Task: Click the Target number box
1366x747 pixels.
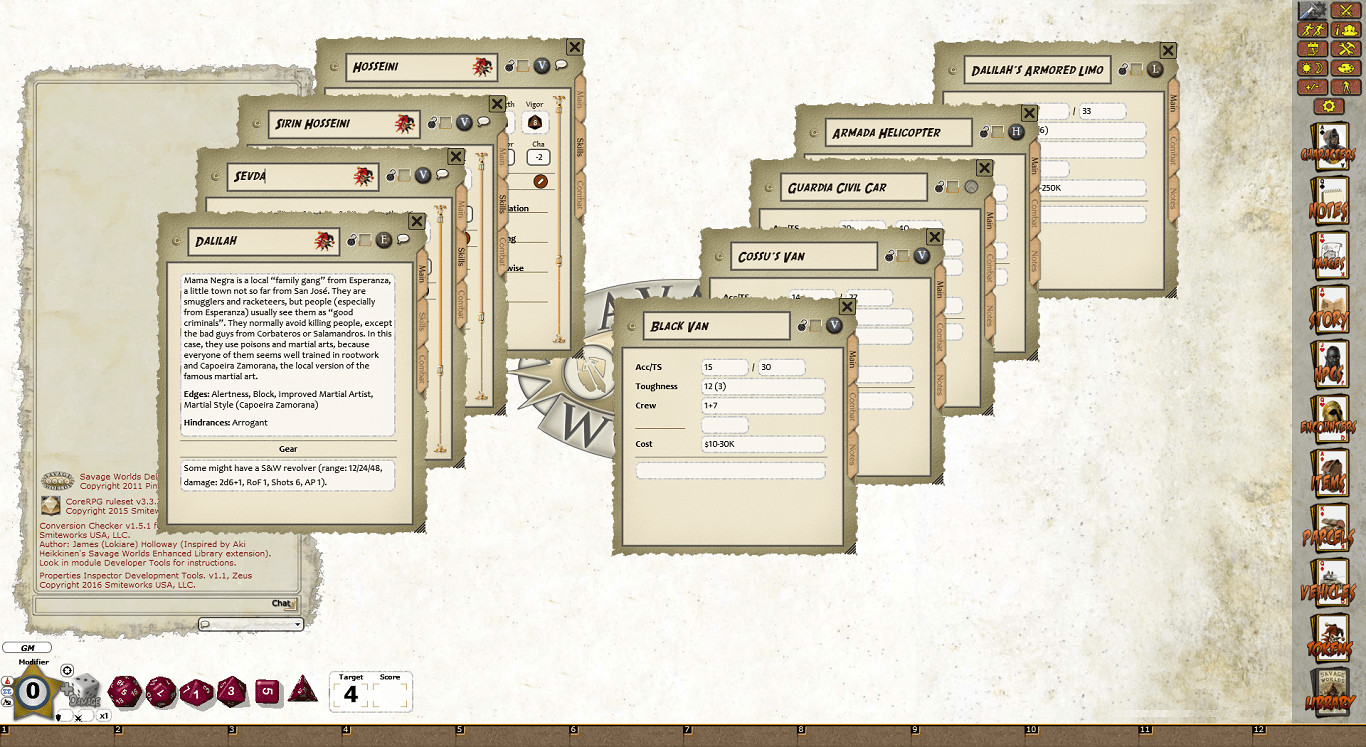Action: (351, 693)
